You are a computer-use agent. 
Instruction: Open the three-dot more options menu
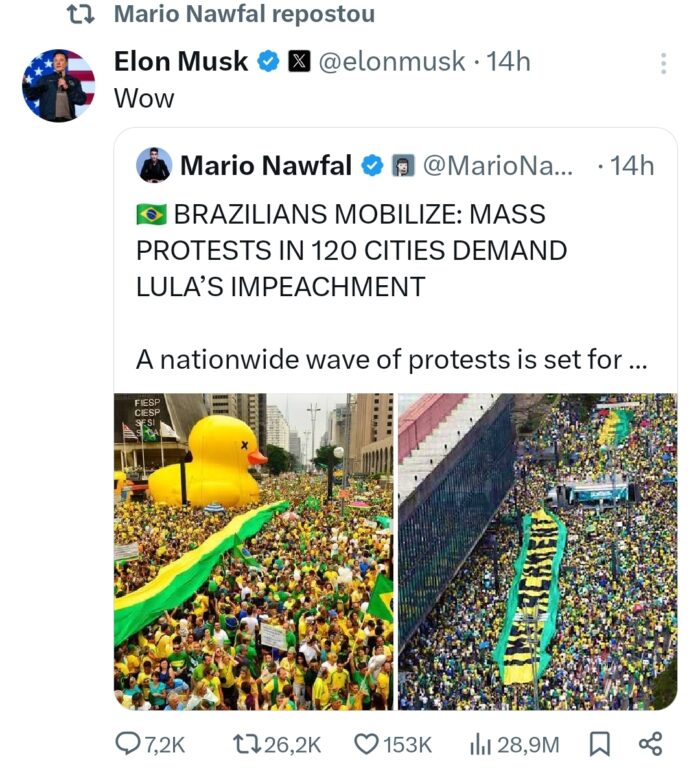(x=663, y=63)
